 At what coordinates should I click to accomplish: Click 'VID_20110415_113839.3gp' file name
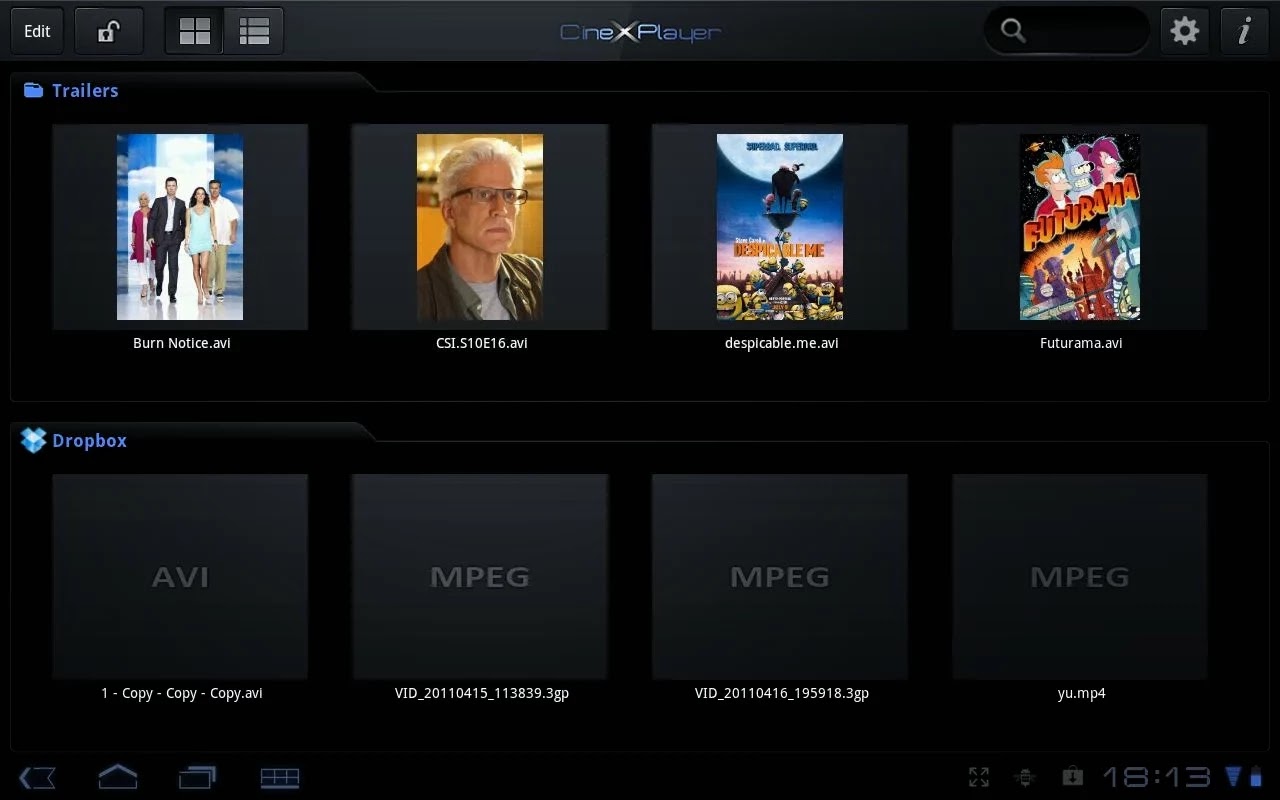(482, 693)
